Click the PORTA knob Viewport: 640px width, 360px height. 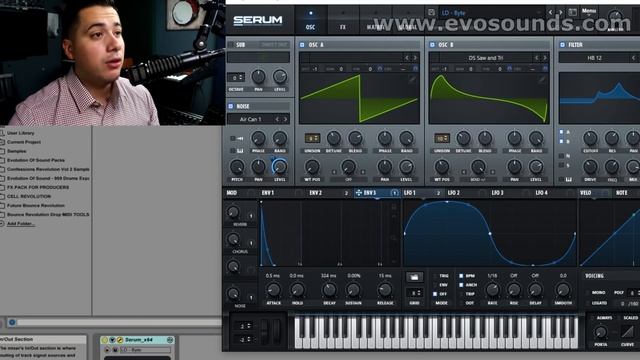(x=600, y=332)
